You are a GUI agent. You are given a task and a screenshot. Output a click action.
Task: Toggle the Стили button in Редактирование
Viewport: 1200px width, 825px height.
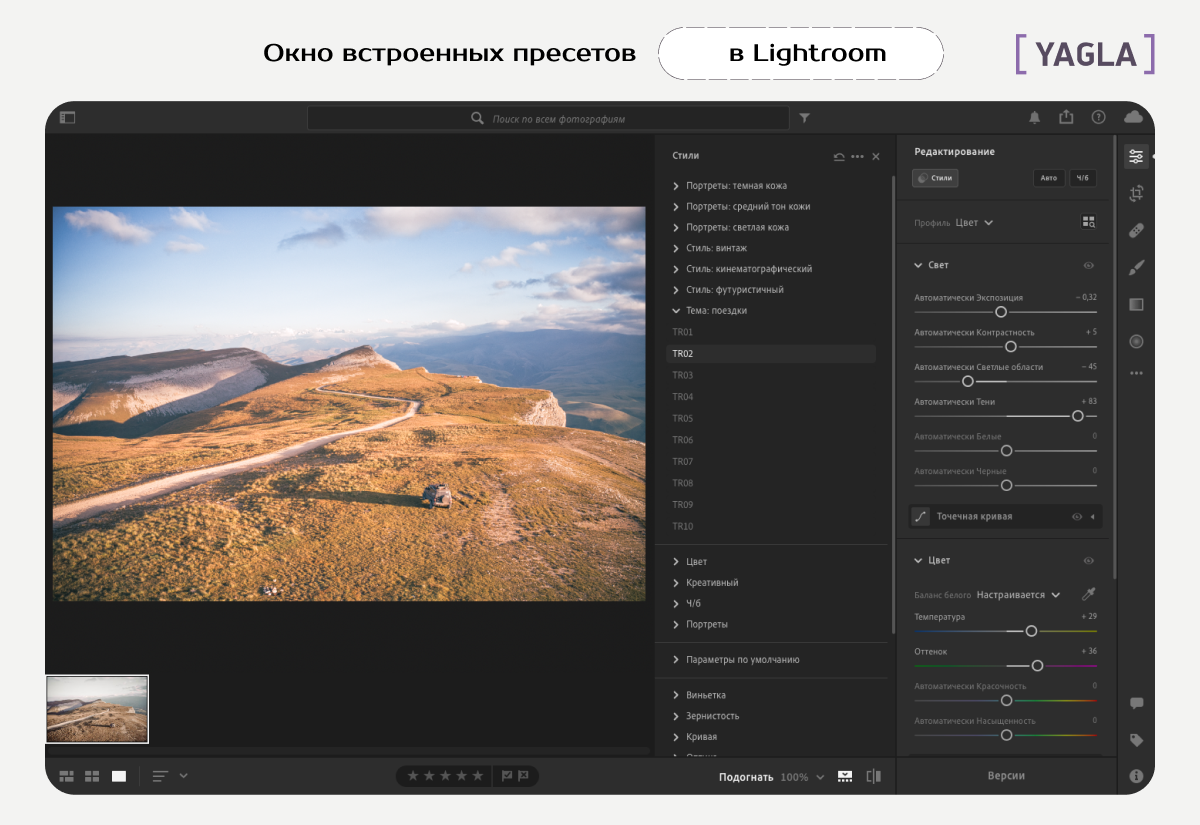pos(936,178)
